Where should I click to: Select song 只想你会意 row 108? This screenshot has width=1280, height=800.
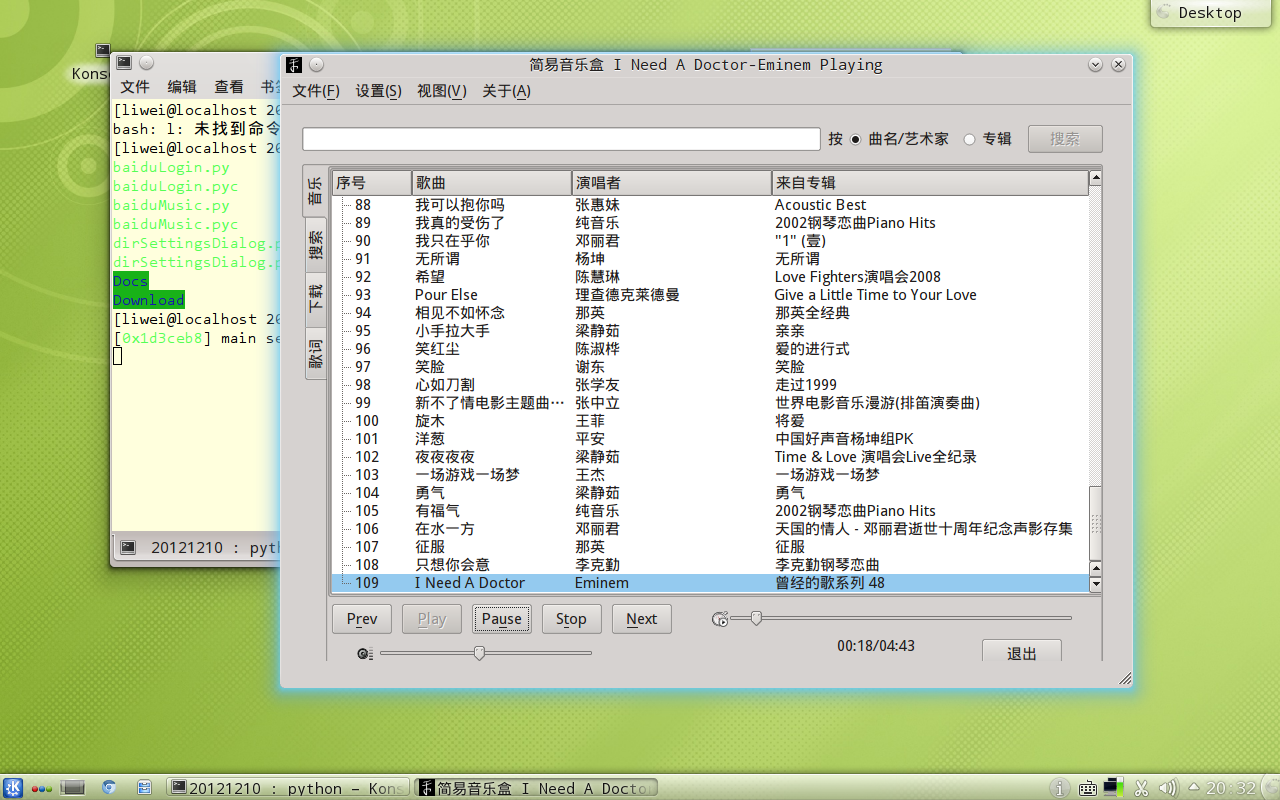[x=710, y=565]
